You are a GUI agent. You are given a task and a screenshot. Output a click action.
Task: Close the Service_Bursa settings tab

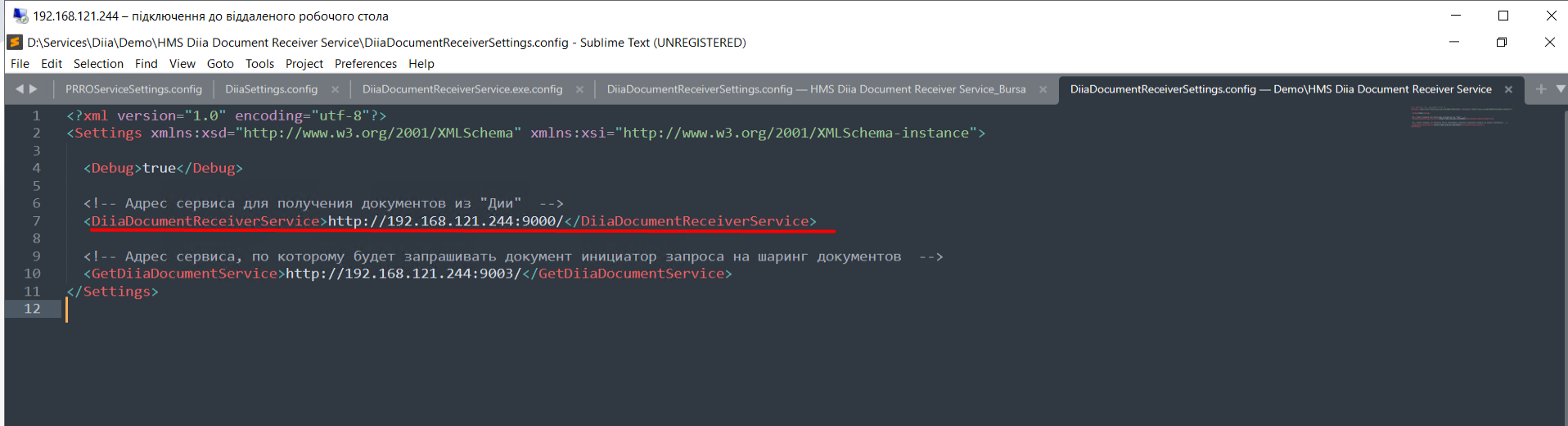pyautogui.click(x=1043, y=89)
